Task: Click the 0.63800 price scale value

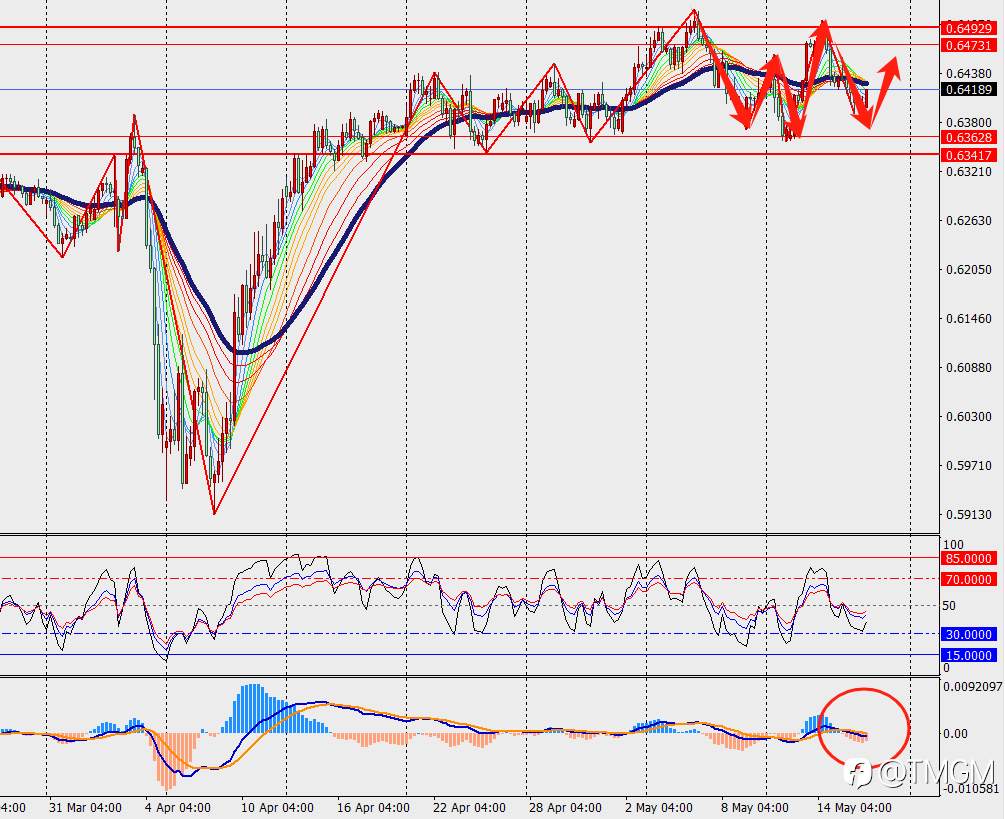Action: point(968,122)
